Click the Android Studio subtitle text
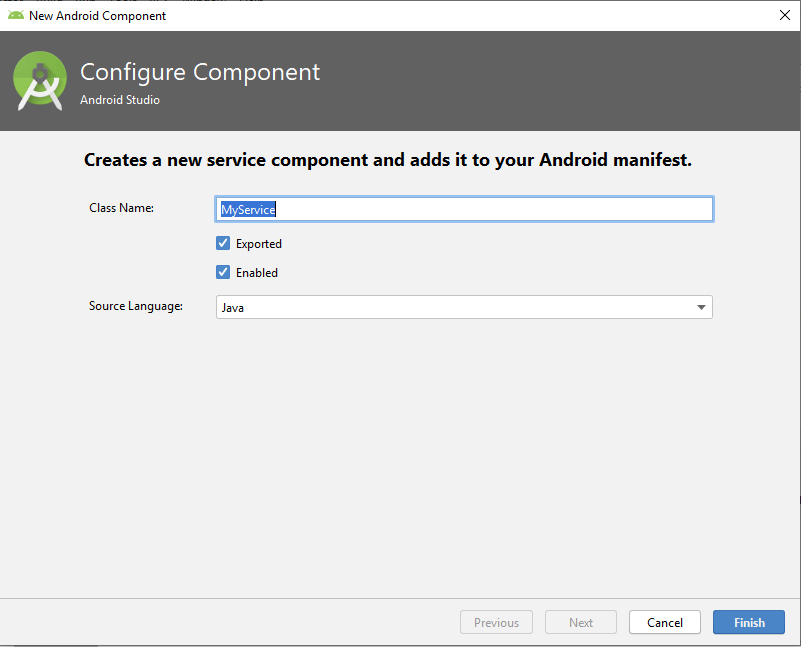Viewport: 801px width, 647px height. [x=120, y=100]
